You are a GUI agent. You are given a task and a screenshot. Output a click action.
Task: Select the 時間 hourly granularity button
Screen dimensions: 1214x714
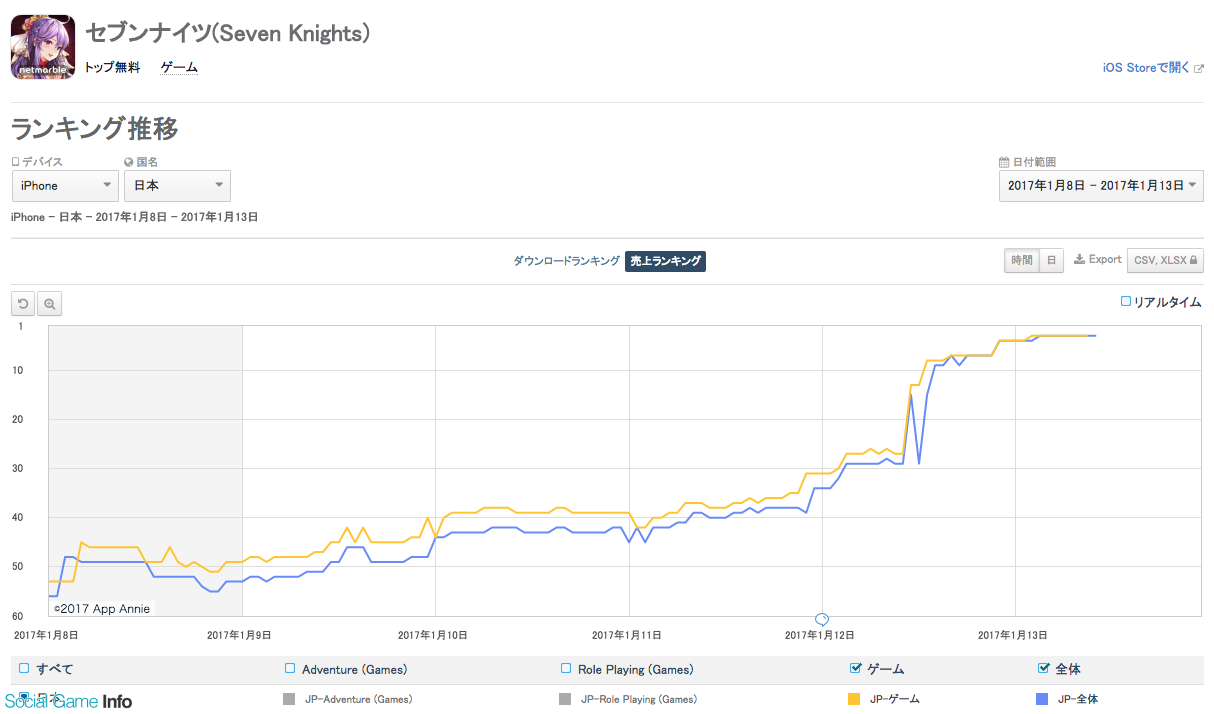pyautogui.click(x=1022, y=260)
